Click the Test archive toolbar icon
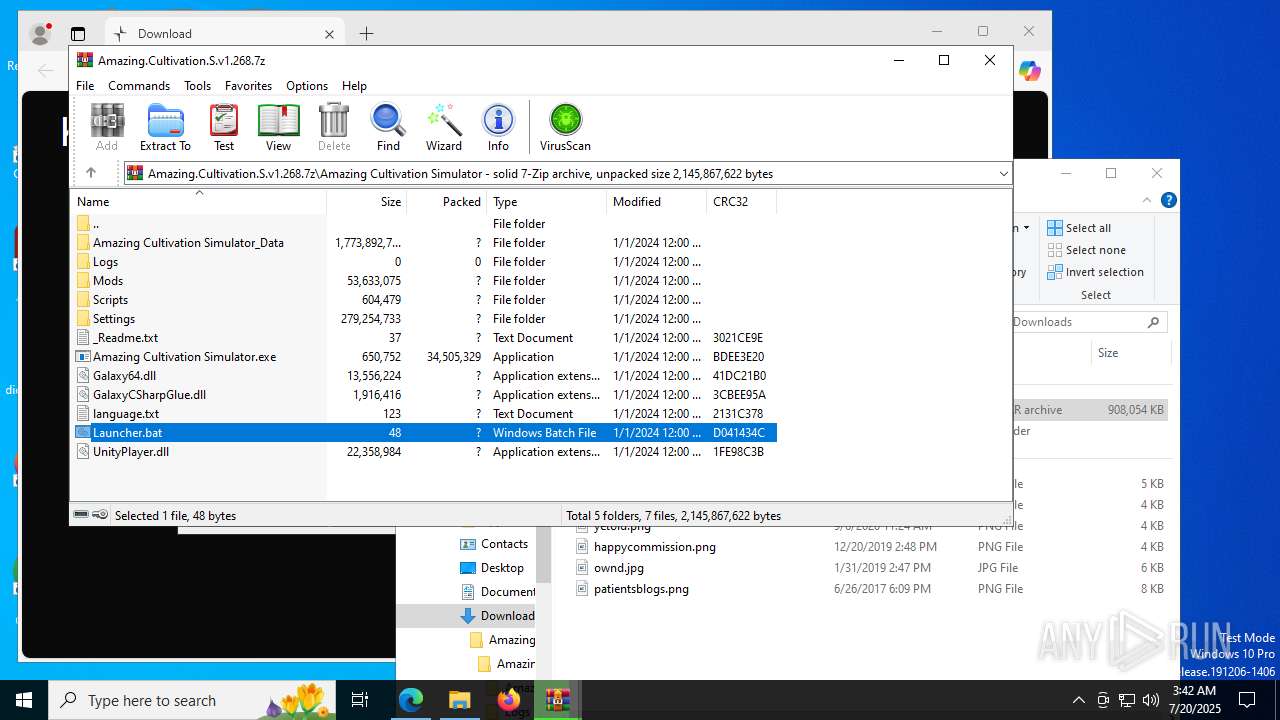The image size is (1280, 720). coord(224,127)
